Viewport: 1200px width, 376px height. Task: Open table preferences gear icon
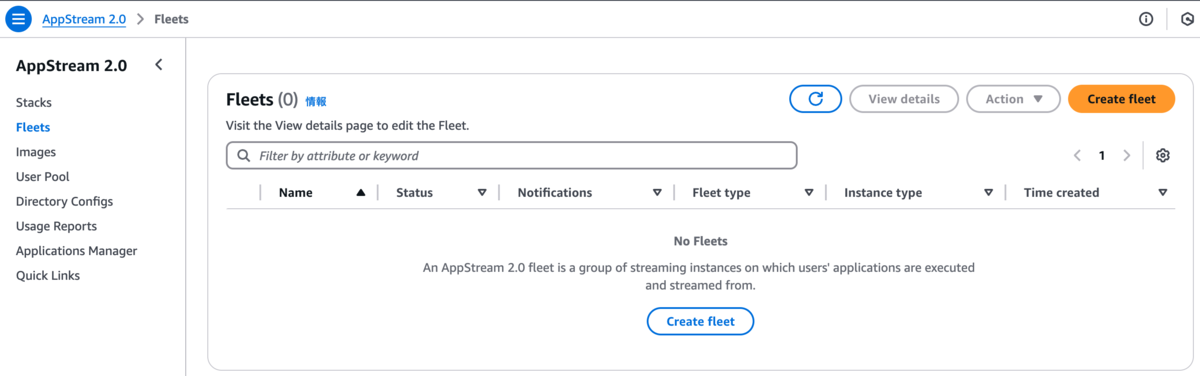tap(1162, 155)
